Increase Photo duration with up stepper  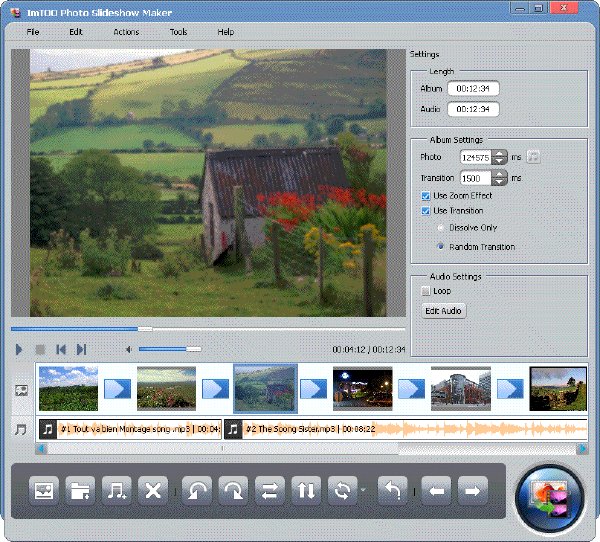pyautogui.click(x=499, y=154)
